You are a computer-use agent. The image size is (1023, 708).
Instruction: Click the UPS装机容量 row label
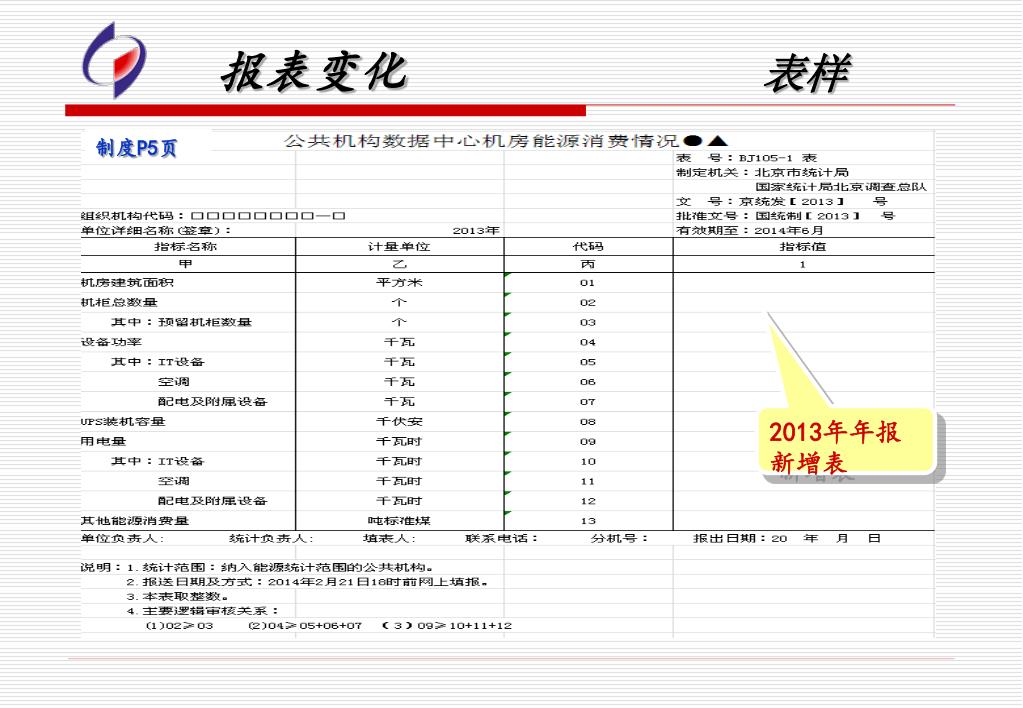click(x=123, y=422)
